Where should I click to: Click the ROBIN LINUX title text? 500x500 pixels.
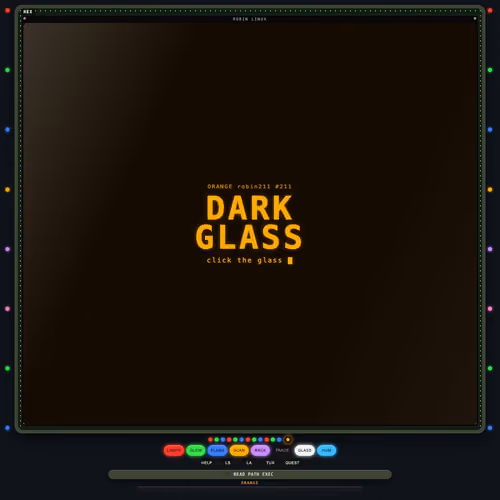[x=250, y=19]
